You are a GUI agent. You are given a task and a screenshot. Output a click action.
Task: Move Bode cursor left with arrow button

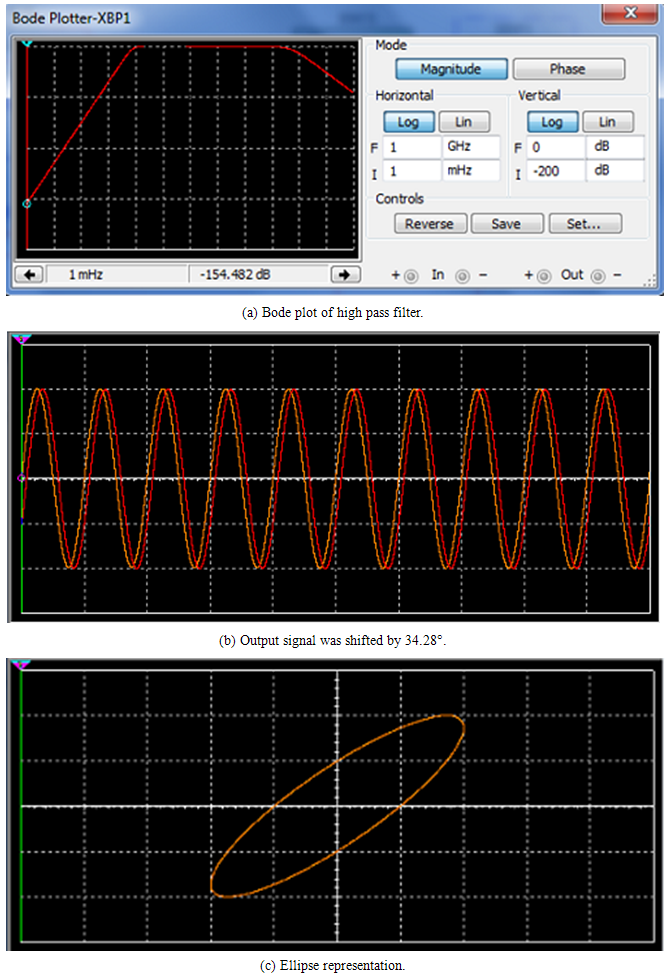pos(28,274)
